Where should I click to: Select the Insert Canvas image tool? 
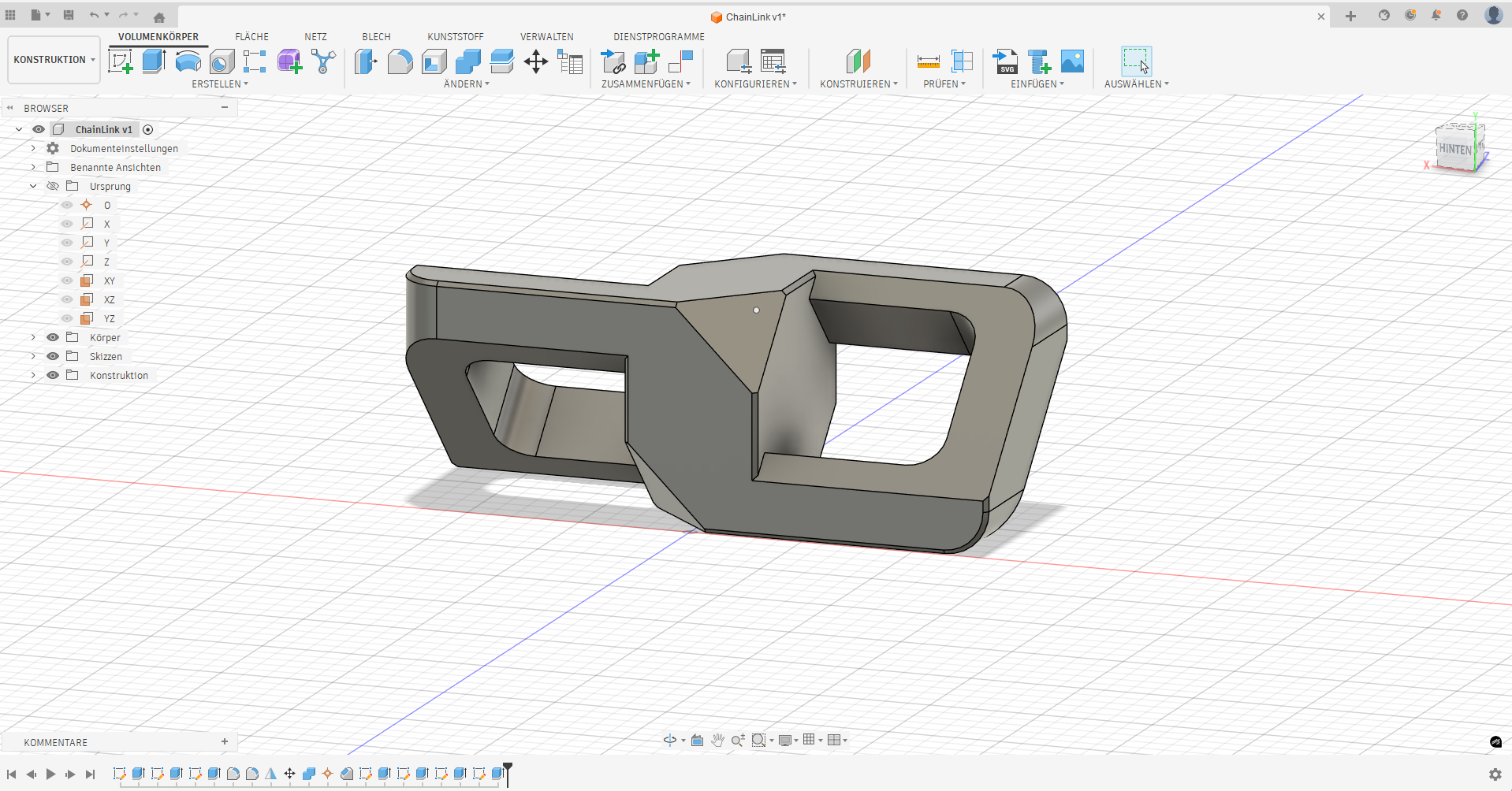(x=1072, y=61)
